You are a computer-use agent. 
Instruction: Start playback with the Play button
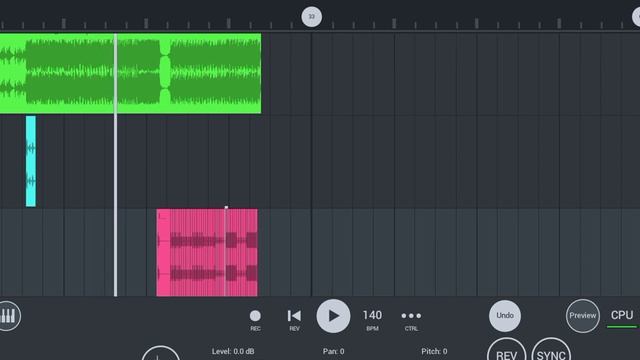coord(333,316)
